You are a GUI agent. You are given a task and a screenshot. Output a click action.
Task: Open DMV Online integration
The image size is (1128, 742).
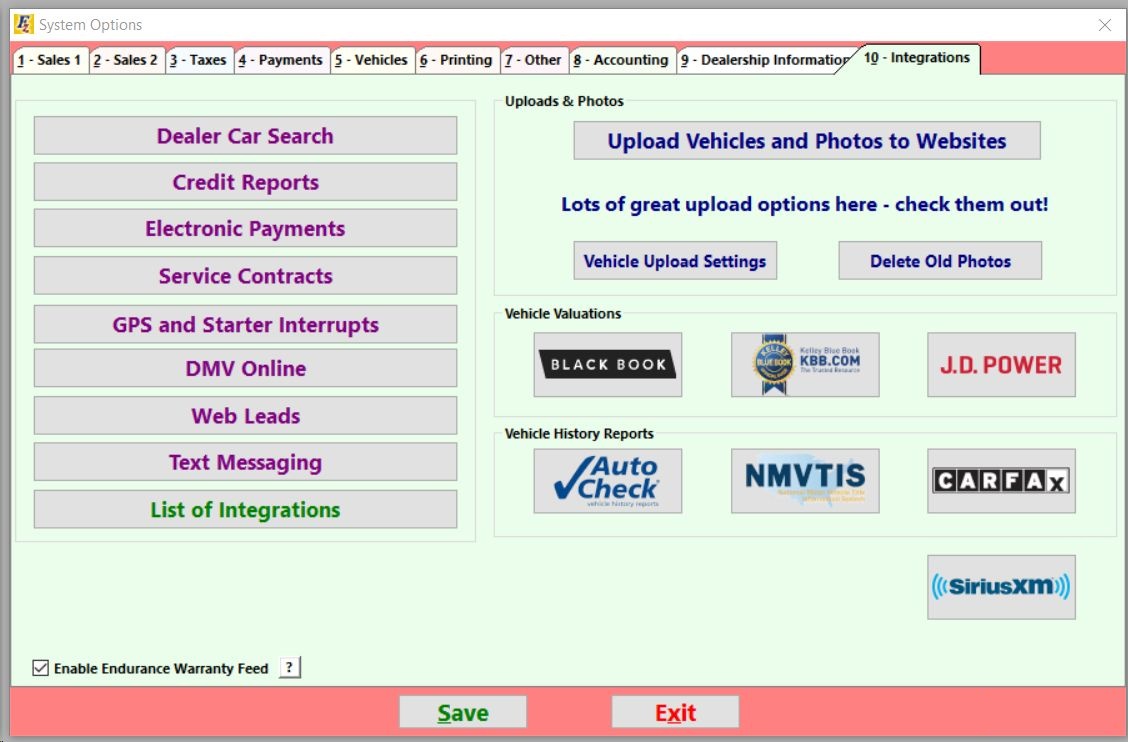click(x=245, y=368)
